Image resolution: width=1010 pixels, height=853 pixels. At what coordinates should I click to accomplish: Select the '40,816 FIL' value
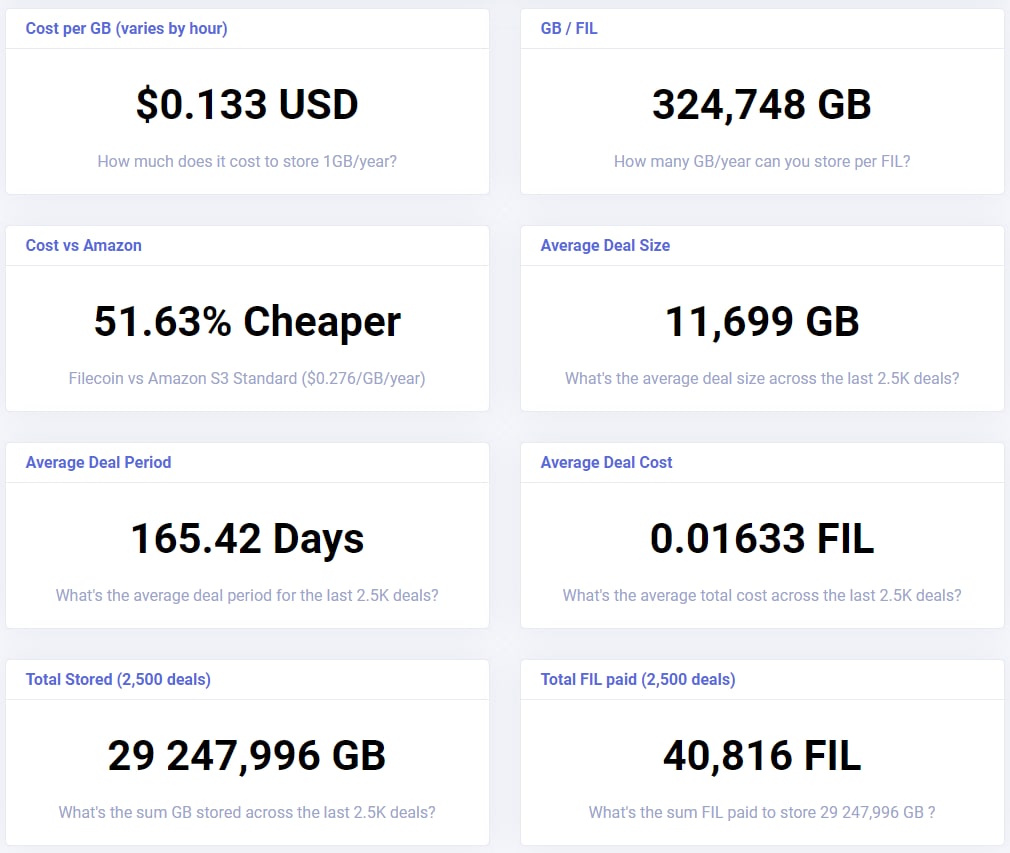762,756
